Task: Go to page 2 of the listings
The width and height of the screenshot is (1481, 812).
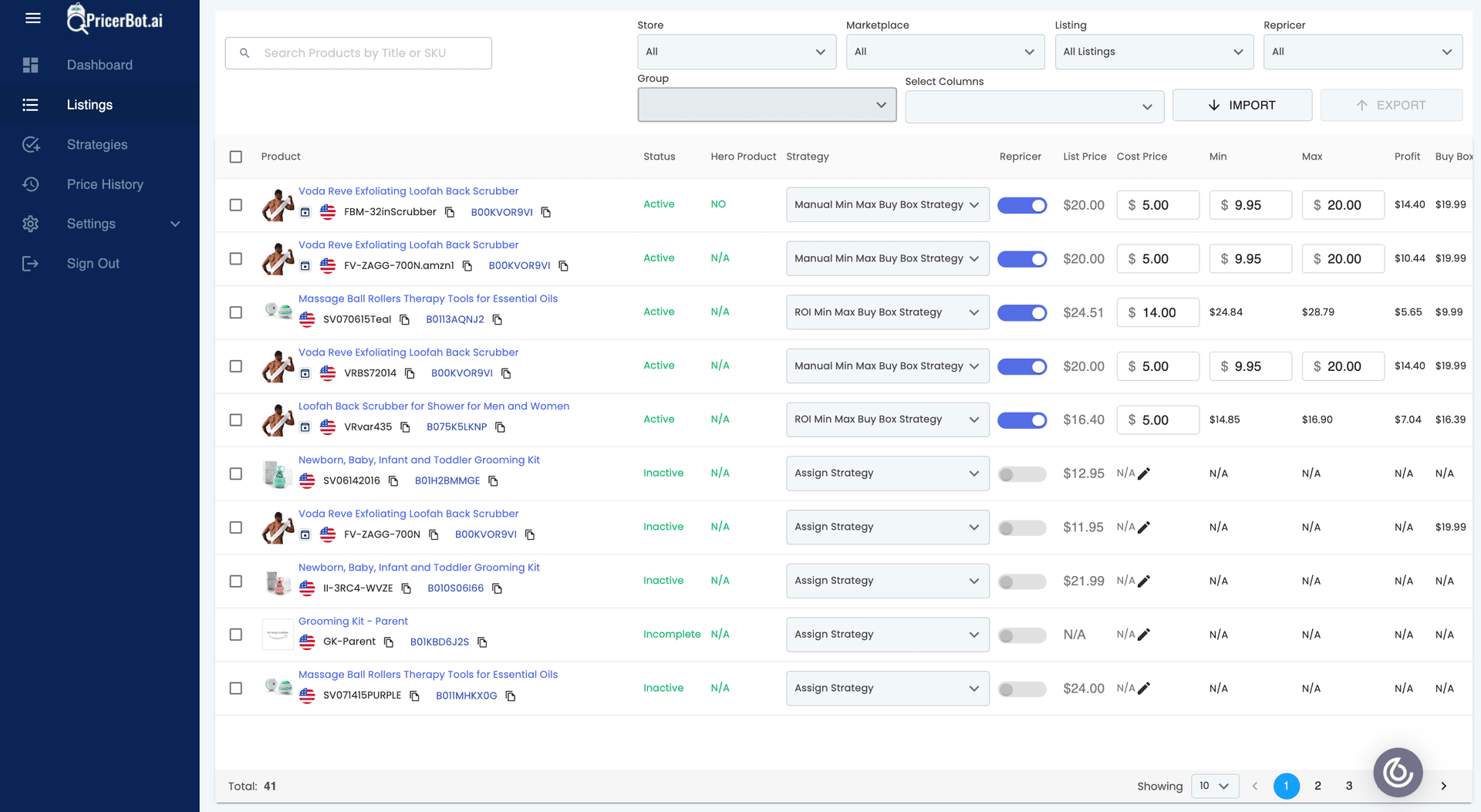Action: (1317, 786)
